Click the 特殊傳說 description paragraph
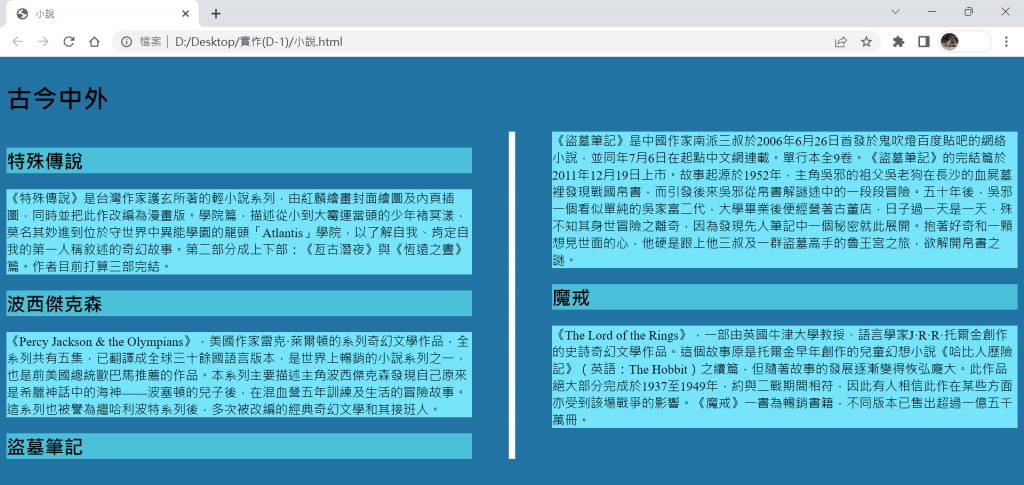 pyautogui.click(x=239, y=231)
